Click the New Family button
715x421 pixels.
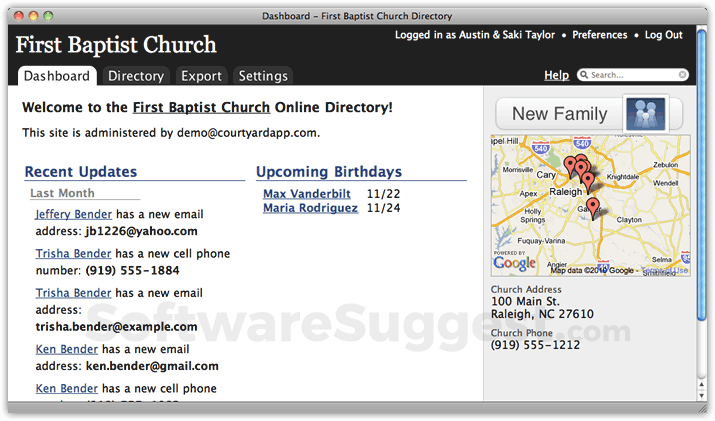point(588,114)
